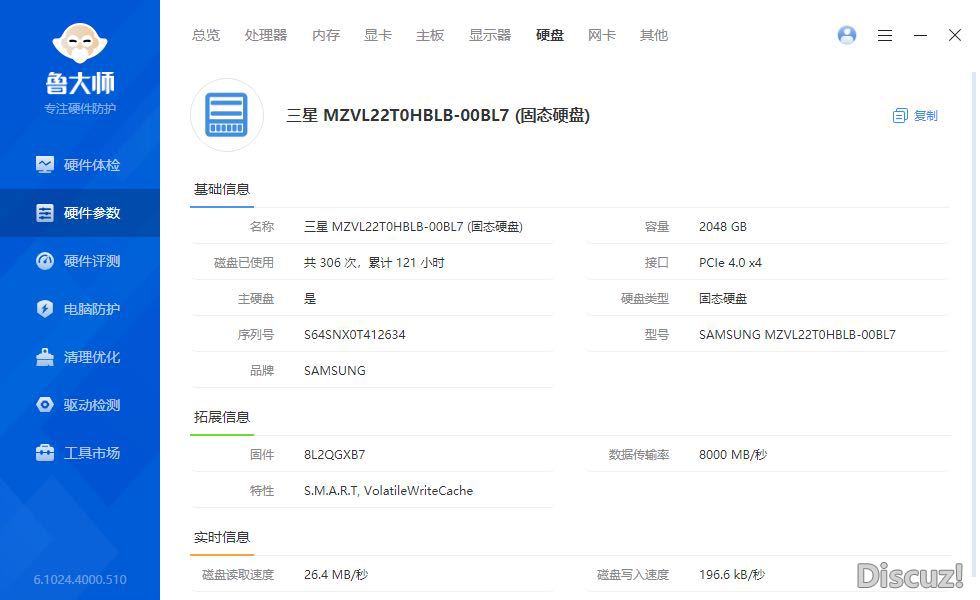Select the 硬盘 tab
The height and width of the screenshot is (600, 980).
point(550,35)
